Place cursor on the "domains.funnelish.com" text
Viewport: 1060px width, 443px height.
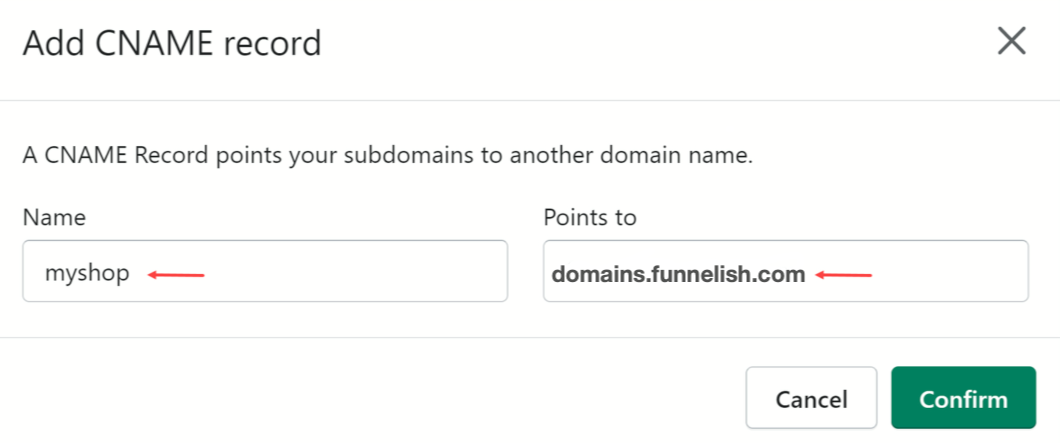click(678, 273)
